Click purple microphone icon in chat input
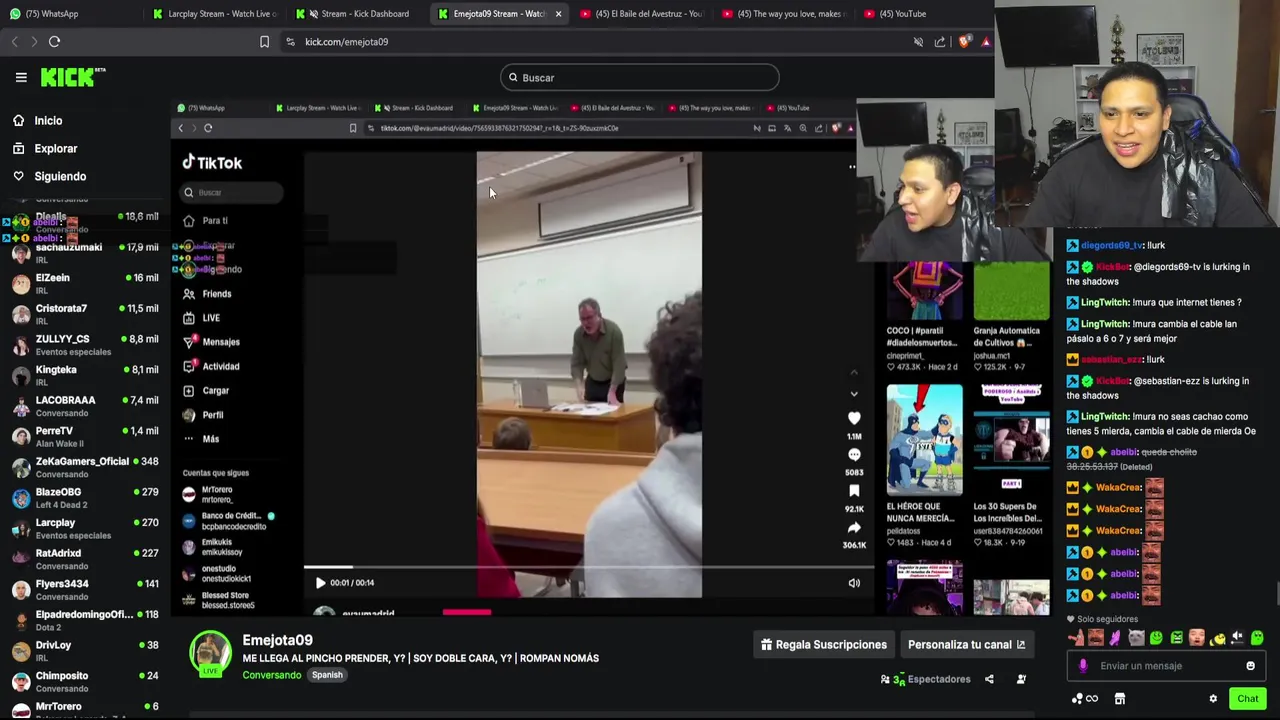 (x=1083, y=666)
